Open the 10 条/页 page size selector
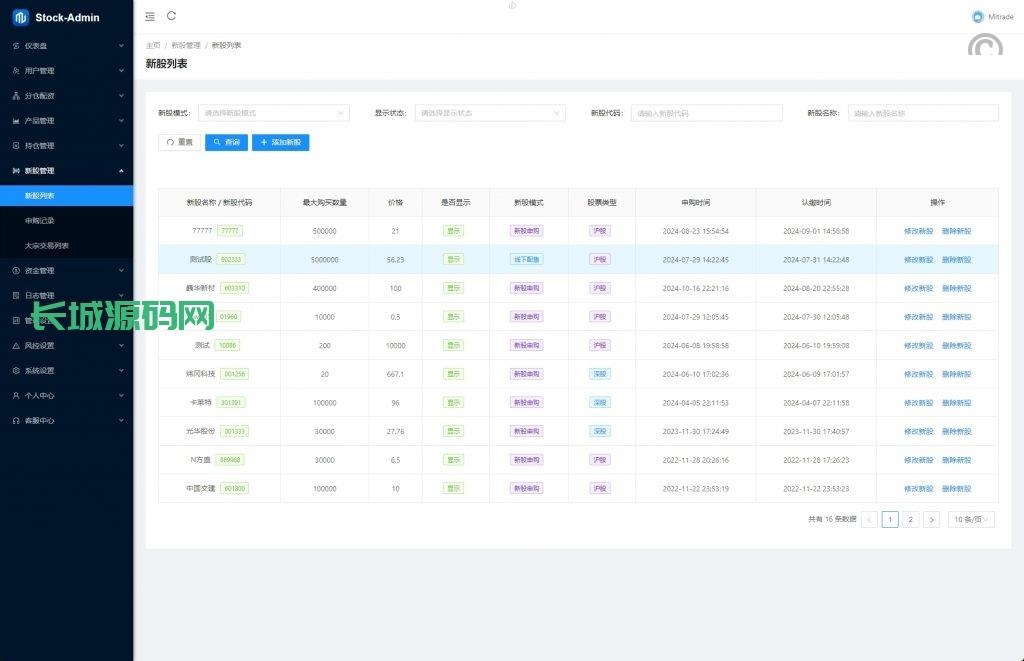 (970, 520)
